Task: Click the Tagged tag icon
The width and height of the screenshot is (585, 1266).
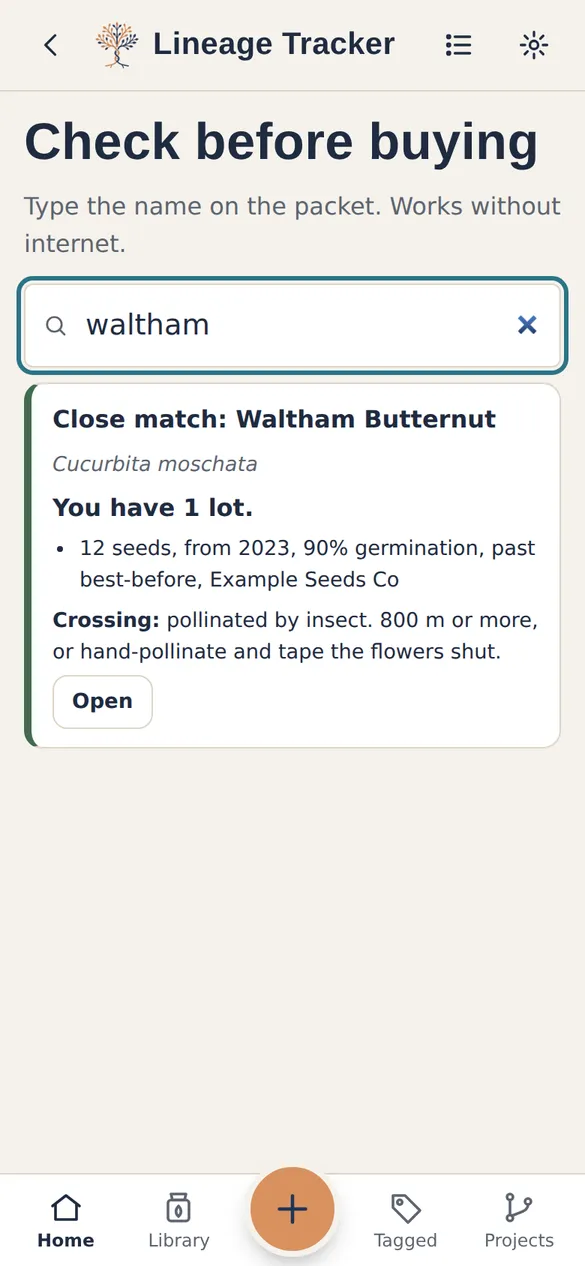Action: [x=405, y=1208]
